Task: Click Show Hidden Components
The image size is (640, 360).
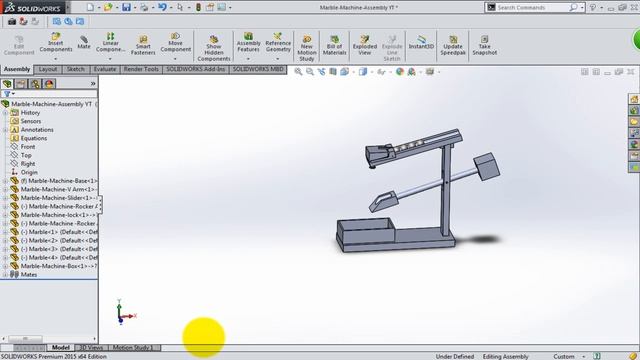Action: point(213,48)
